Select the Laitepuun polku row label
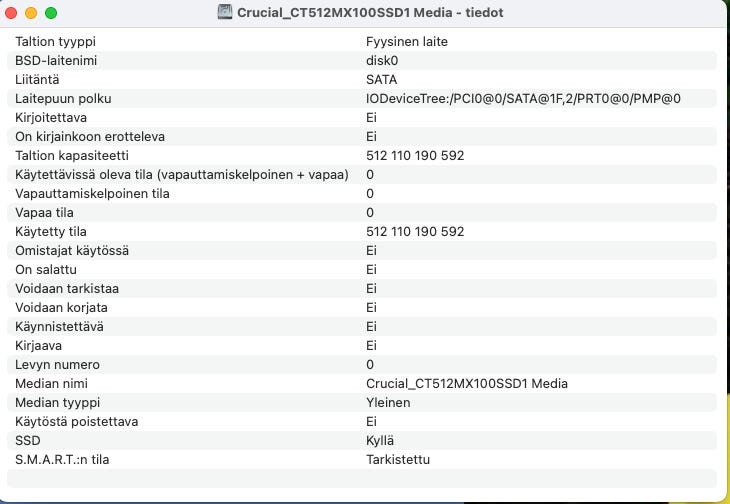Screen dimensions: 730x504 63,98
